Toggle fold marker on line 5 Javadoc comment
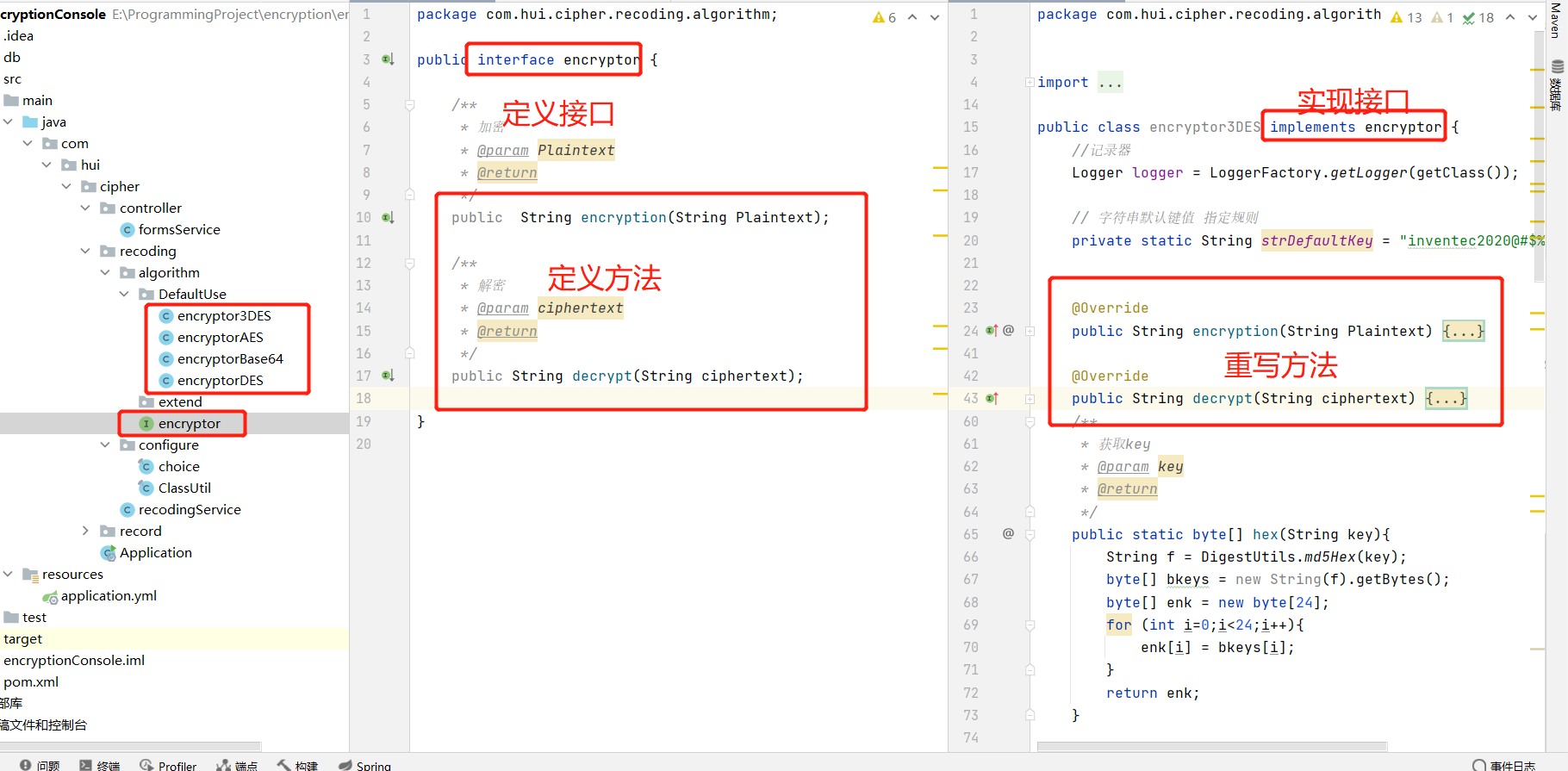This screenshot has width=1568, height=771. (x=410, y=105)
